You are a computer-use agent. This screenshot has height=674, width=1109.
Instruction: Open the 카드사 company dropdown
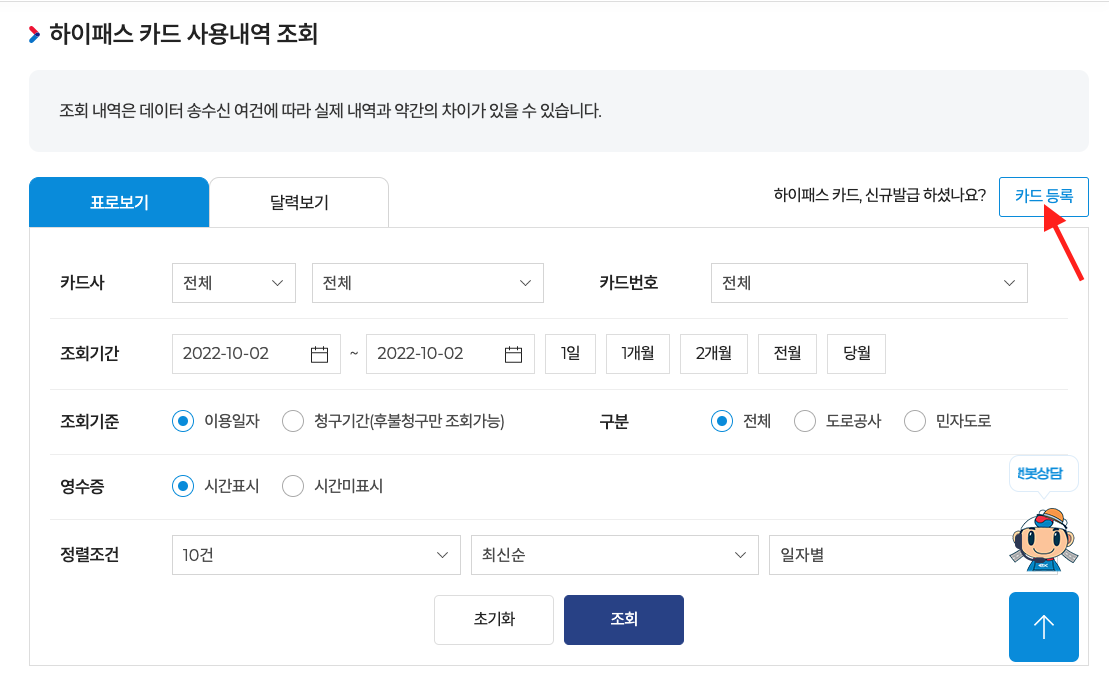pyautogui.click(x=233, y=283)
